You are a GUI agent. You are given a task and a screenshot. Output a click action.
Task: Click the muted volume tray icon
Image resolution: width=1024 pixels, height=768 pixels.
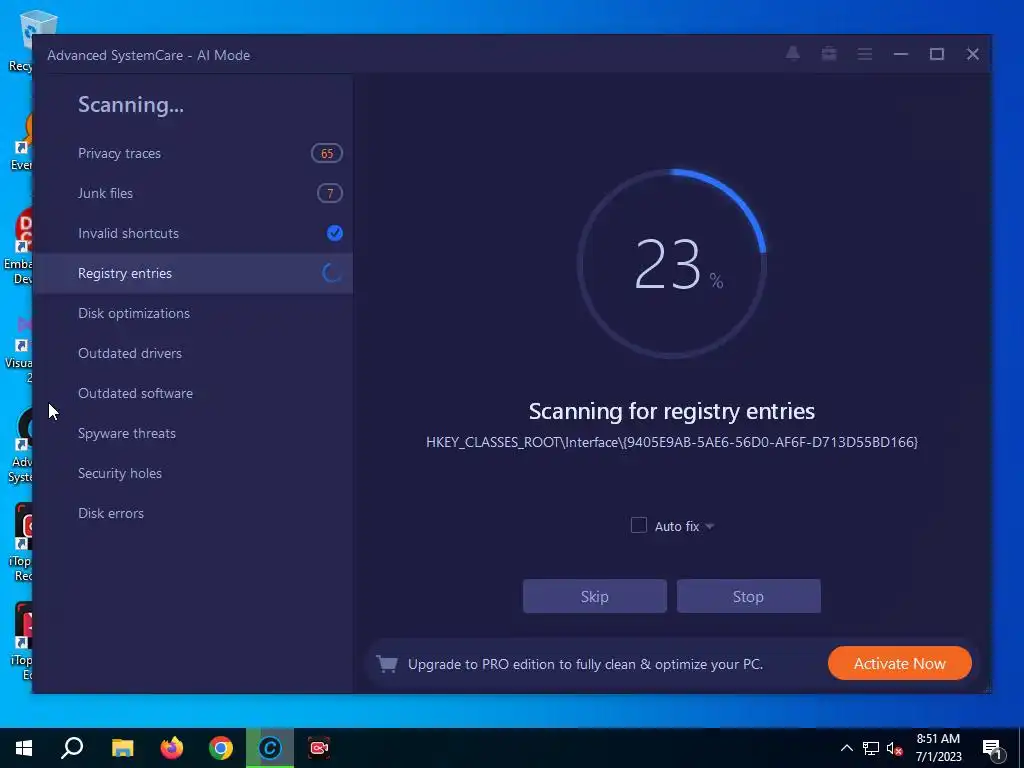pyautogui.click(x=895, y=748)
